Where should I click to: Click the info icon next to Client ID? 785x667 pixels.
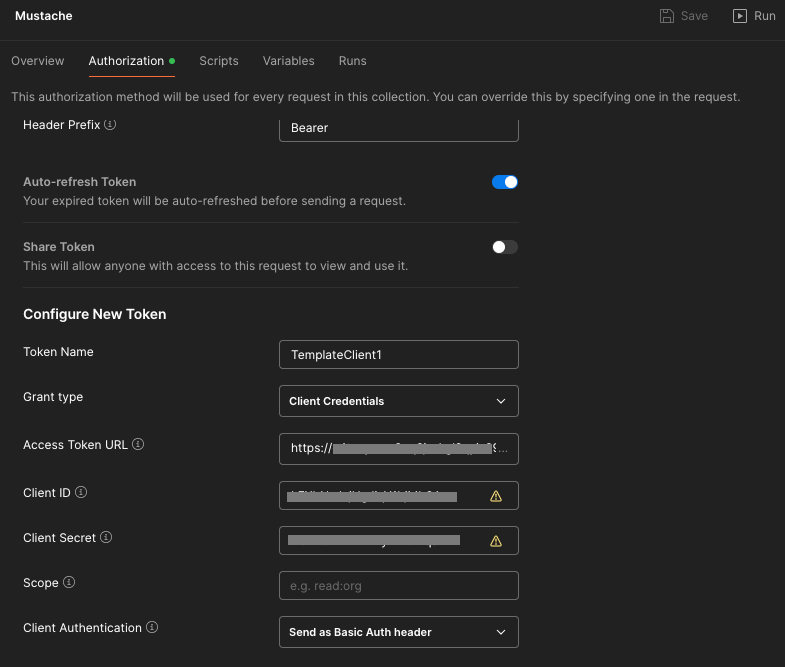click(81, 492)
